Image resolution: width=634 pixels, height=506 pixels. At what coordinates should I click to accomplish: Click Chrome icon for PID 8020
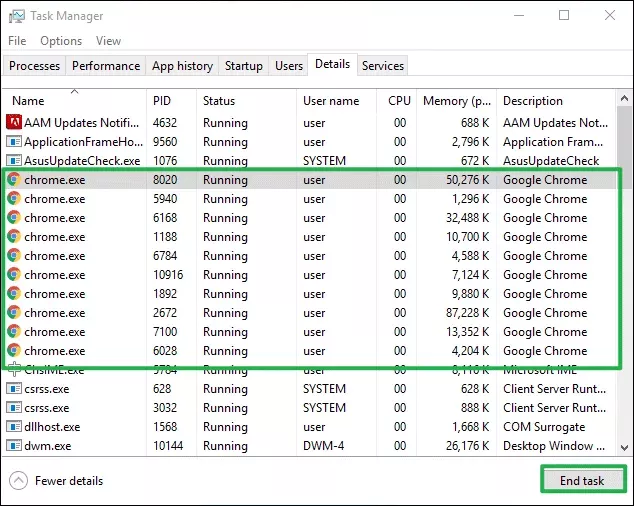coord(14,179)
